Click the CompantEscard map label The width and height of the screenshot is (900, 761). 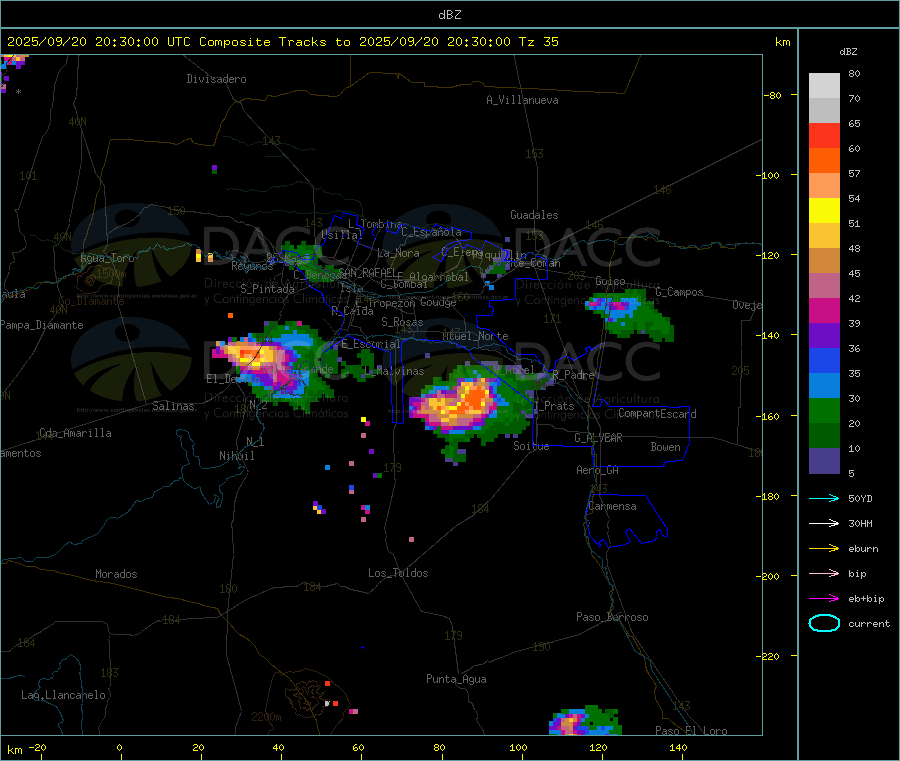click(657, 414)
